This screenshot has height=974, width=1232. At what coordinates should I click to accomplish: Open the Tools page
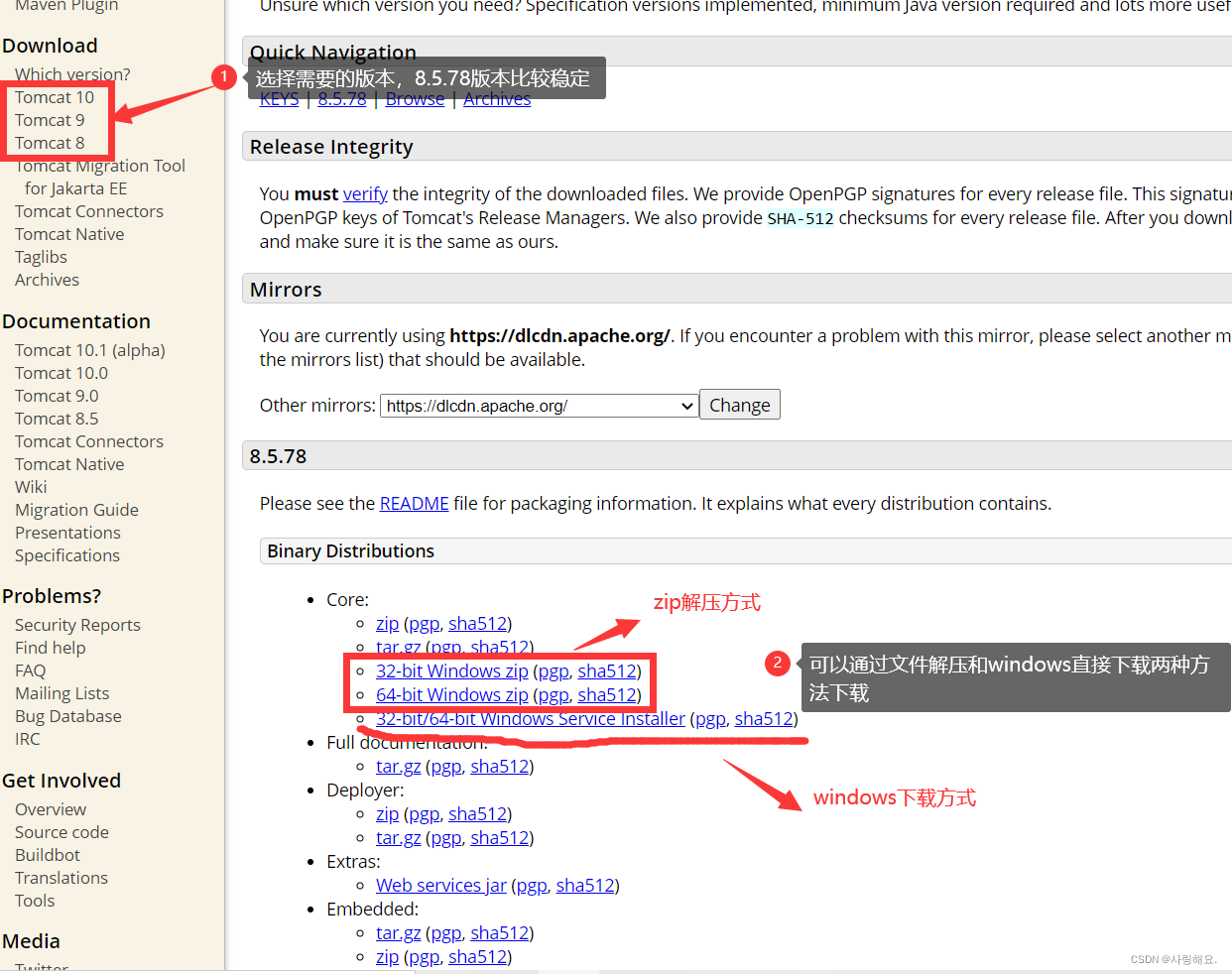[x=35, y=901]
